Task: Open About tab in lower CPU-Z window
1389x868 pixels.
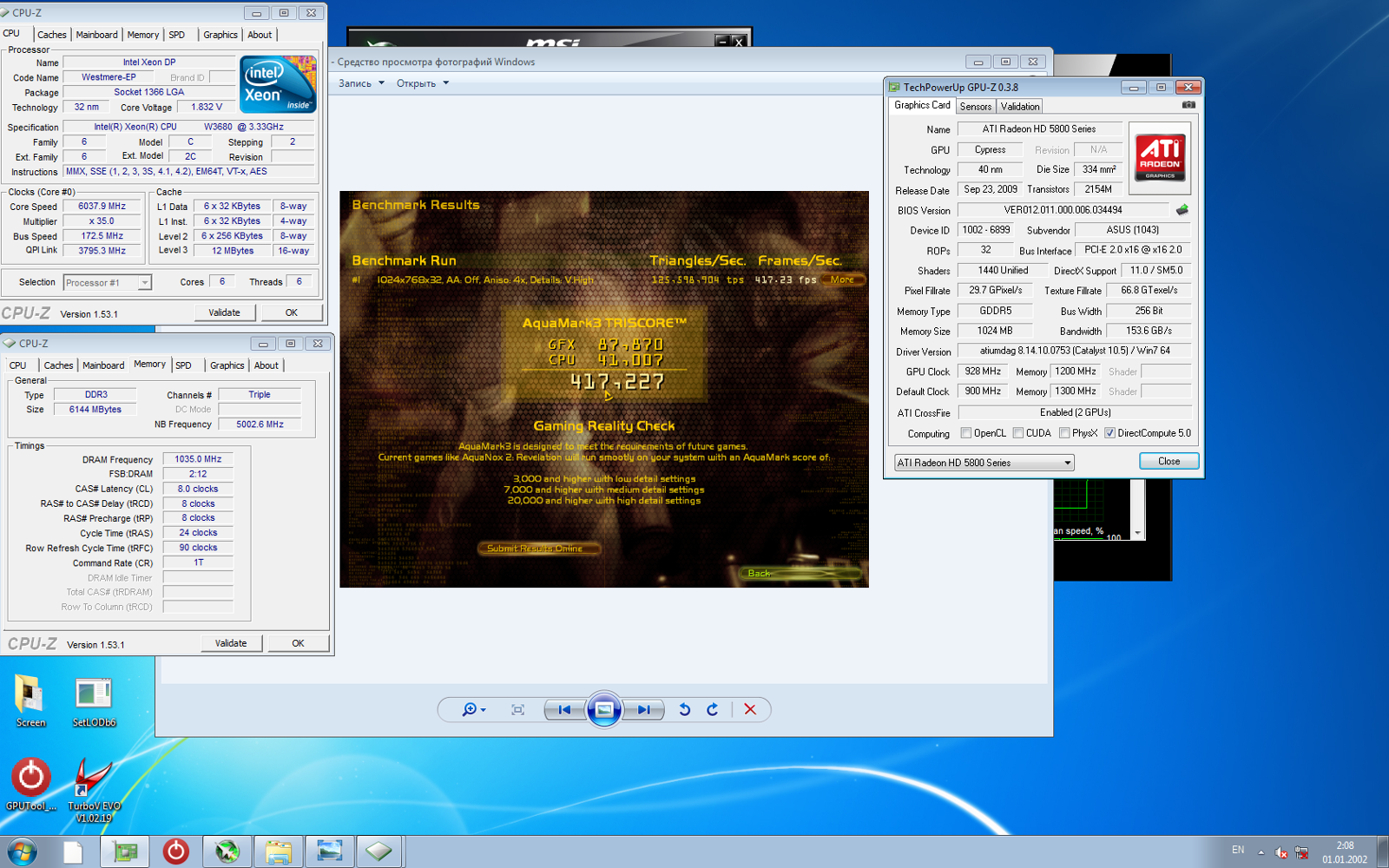Action: pos(267,365)
